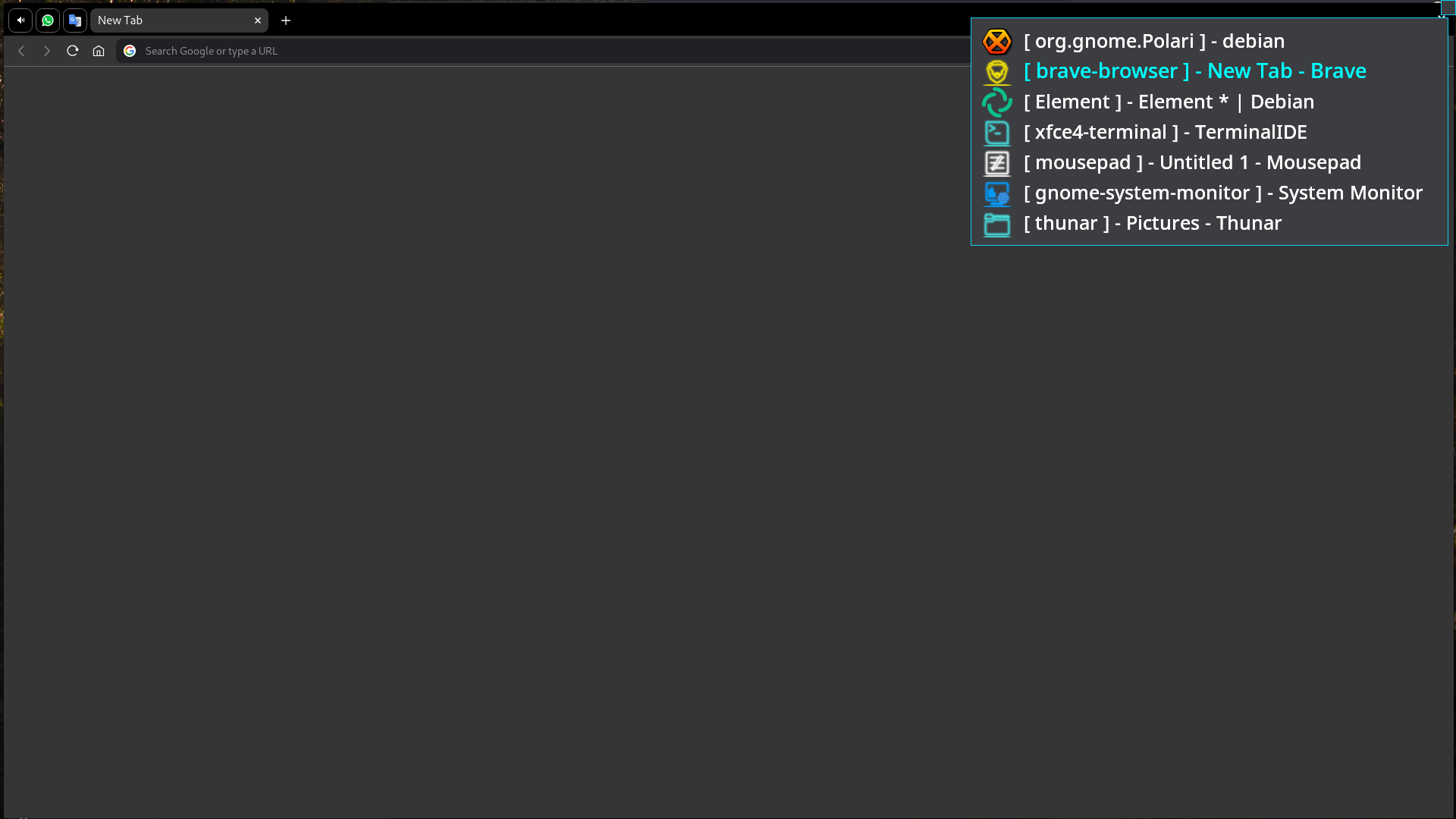Viewport: 1456px width, 819px height.
Task: Switch to xfce4-terminal TerminalIDE window
Action: tap(1165, 132)
